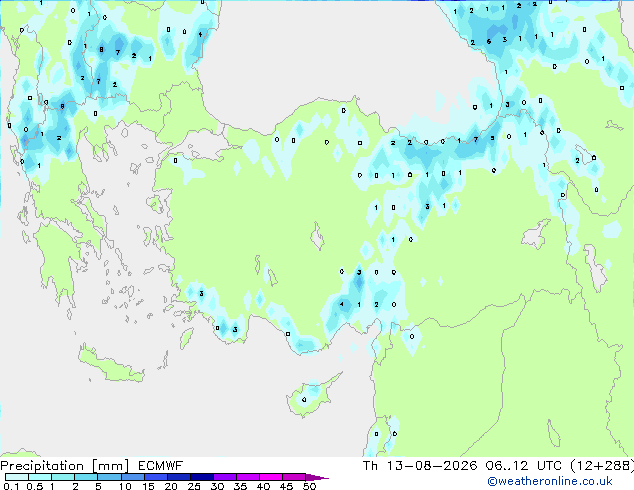Click the 10–15 mm legend swatch

(x=132, y=477)
